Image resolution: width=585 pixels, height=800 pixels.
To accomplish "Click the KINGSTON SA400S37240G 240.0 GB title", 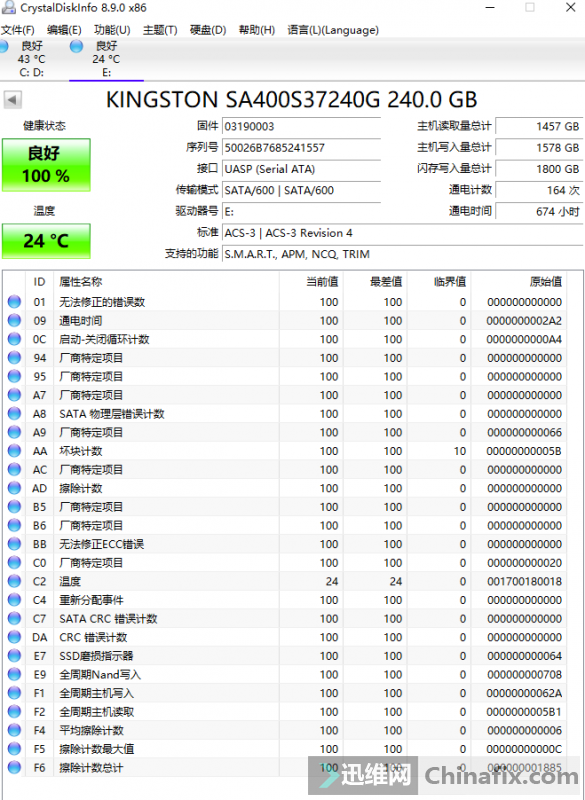I will point(292,99).
